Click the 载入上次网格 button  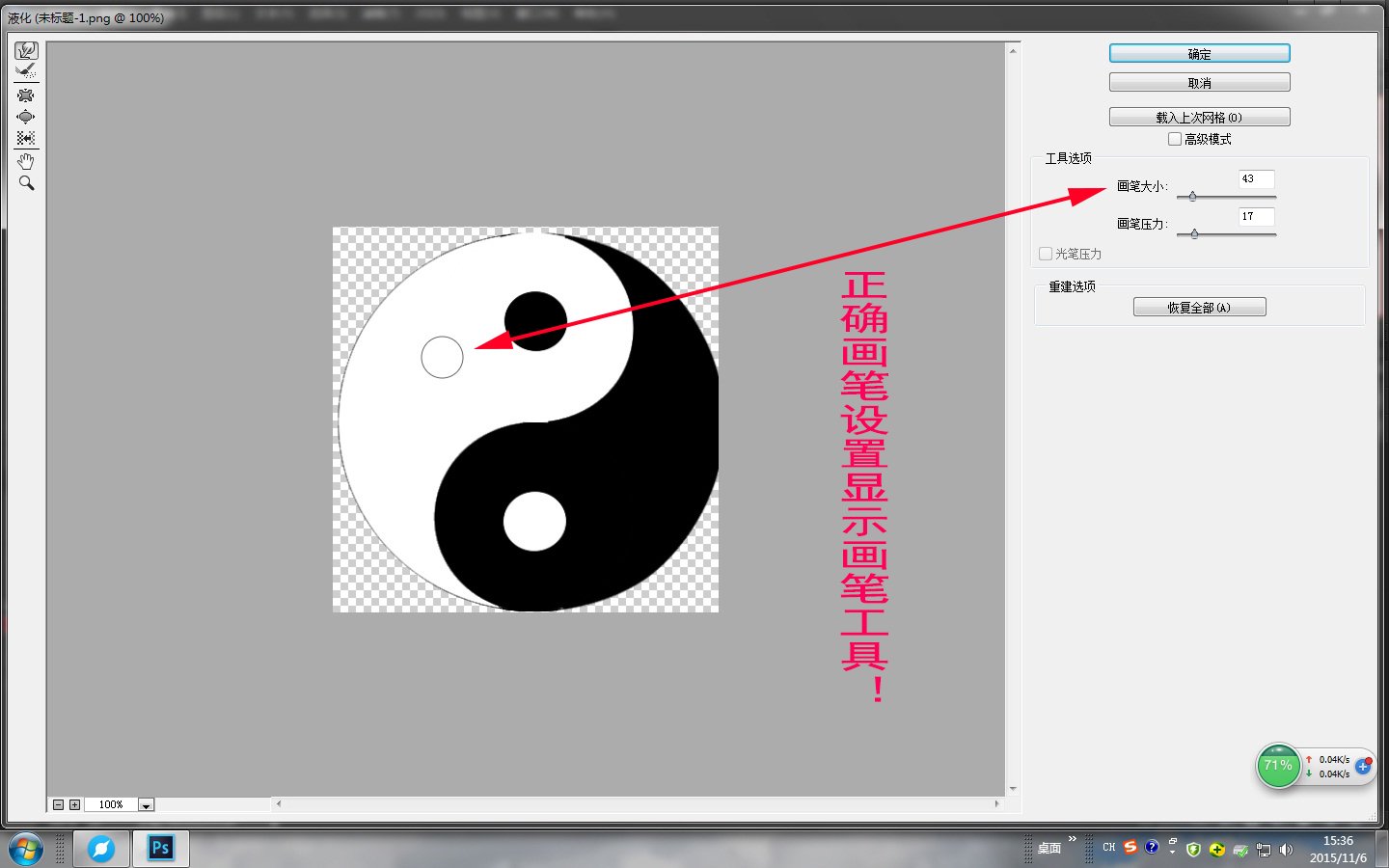pyautogui.click(x=1199, y=118)
